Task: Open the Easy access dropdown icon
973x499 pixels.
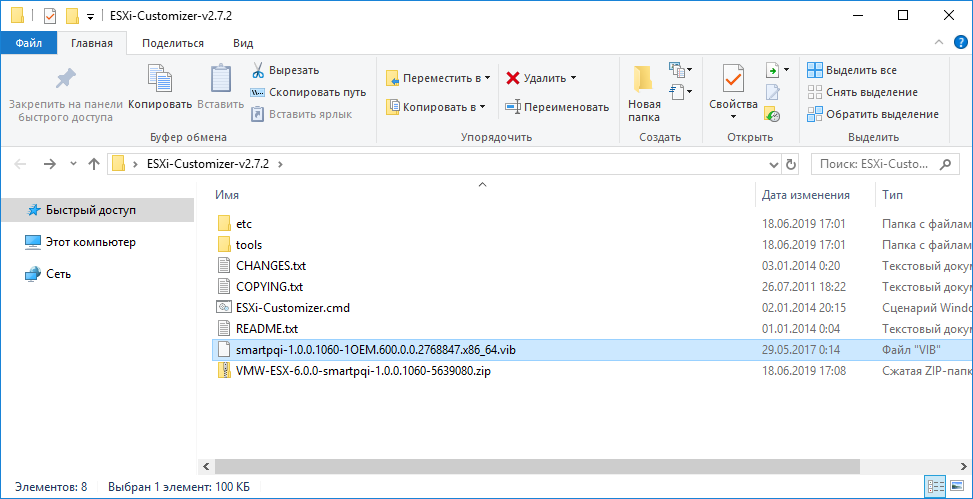Action: [x=680, y=92]
